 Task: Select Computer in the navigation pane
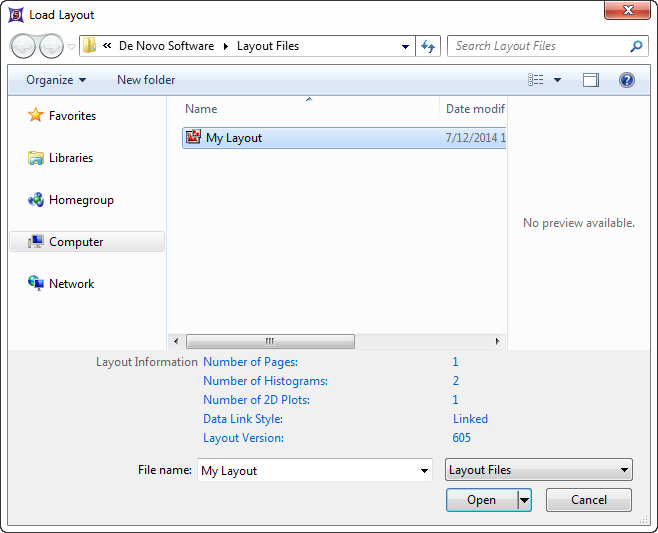point(76,242)
